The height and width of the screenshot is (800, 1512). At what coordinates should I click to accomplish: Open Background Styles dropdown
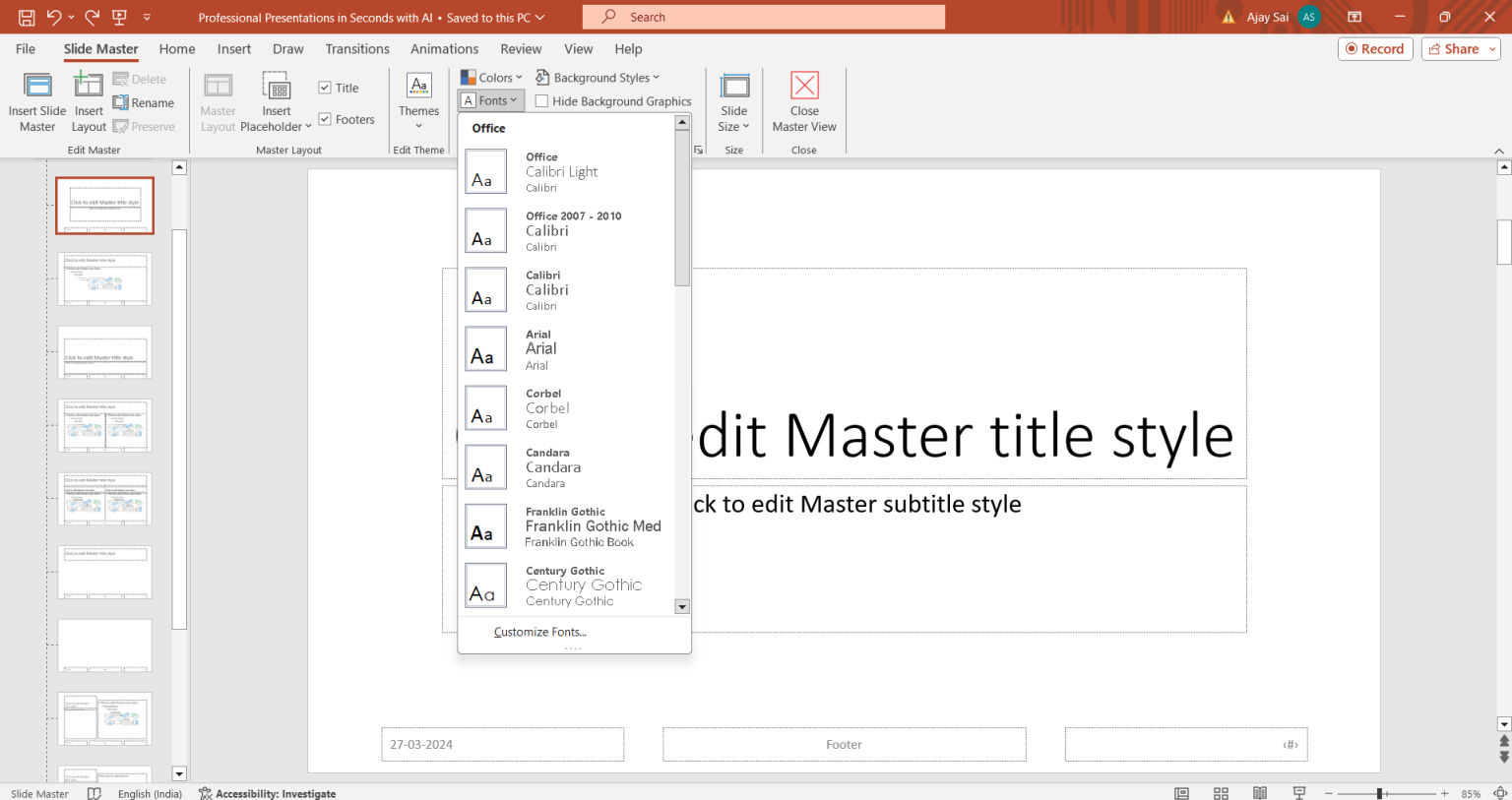tap(598, 78)
